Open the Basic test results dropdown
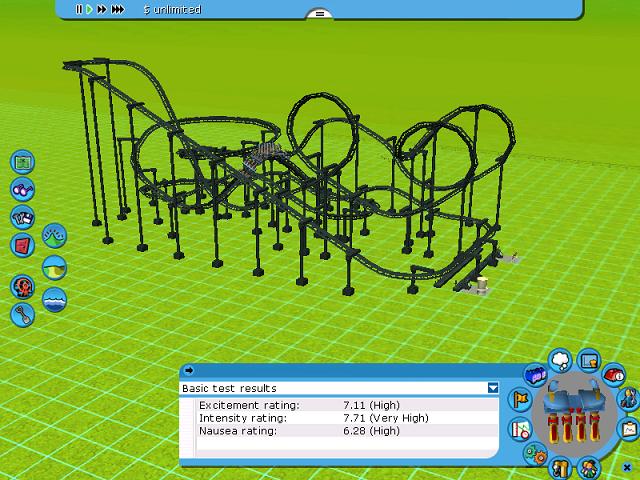Viewport: 640px width, 480px height. [493, 388]
